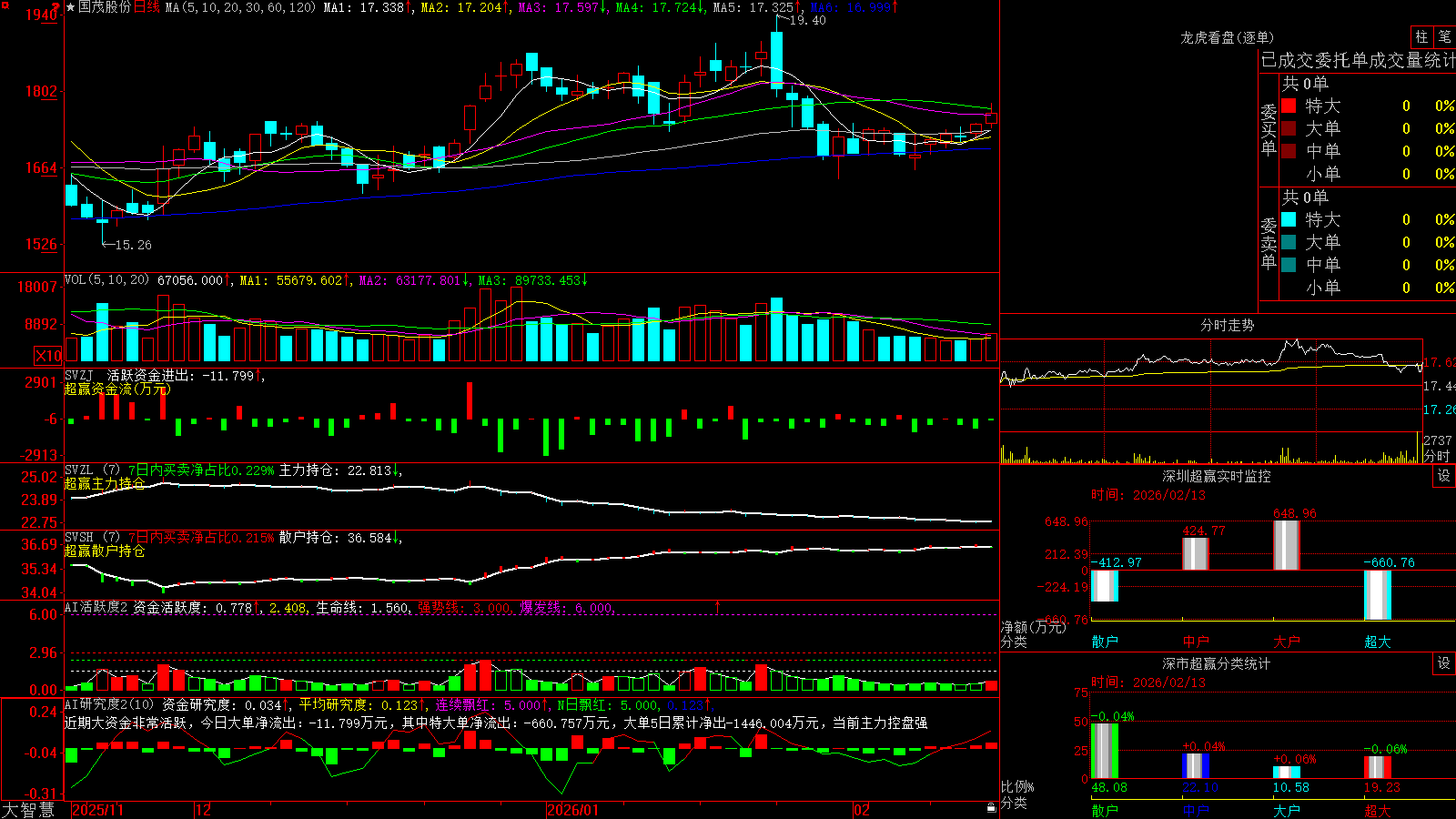Open 设 settings for 深市超赢分类统计
Viewport: 1456px width, 819px height.
click(x=1444, y=663)
